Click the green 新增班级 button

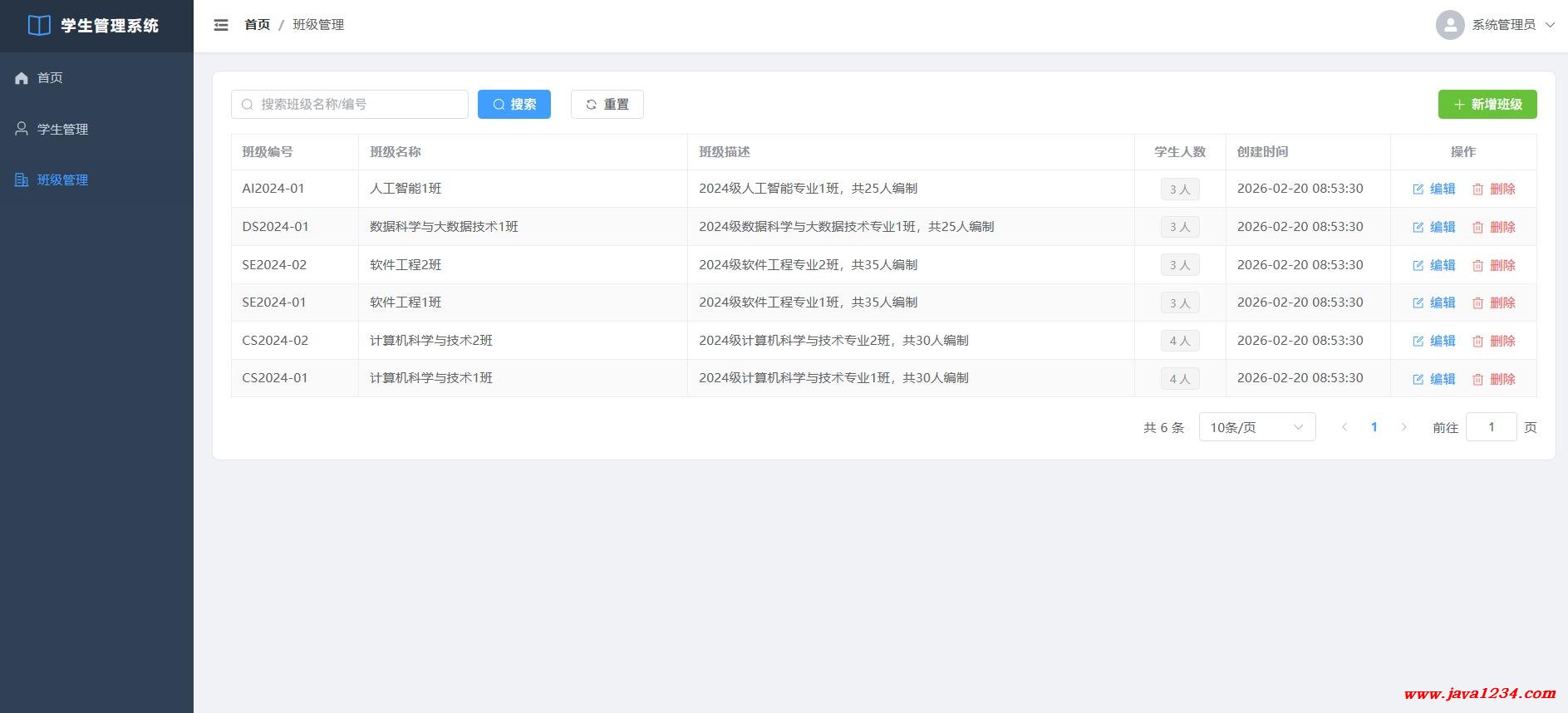click(1487, 104)
